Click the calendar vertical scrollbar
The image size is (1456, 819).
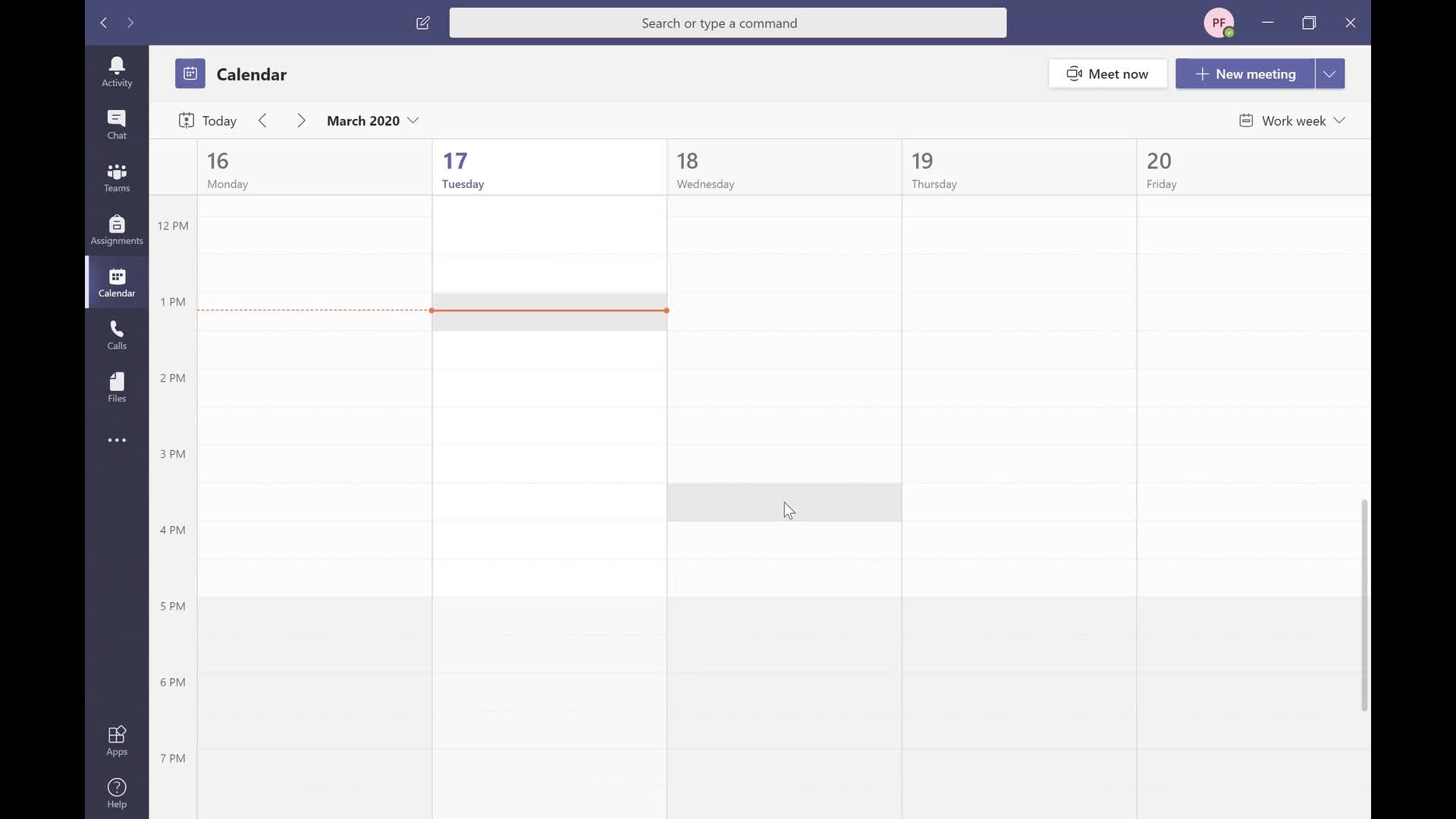pos(1364,605)
